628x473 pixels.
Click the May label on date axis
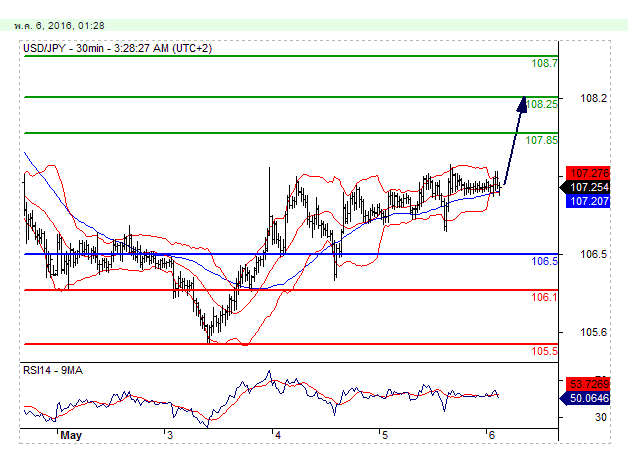tap(70, 436)
